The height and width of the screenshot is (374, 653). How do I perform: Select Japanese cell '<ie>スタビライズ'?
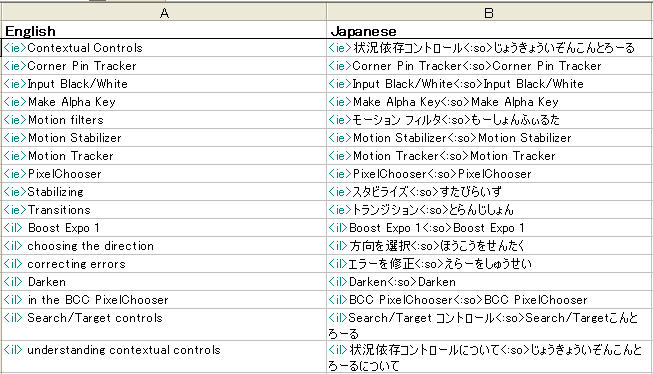coord(489,192)
